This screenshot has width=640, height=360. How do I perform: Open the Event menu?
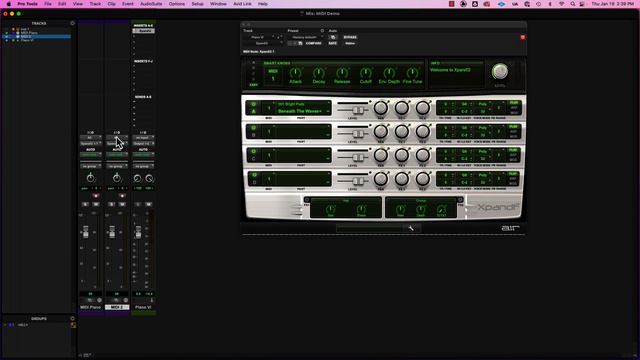[x=128, y=4]
